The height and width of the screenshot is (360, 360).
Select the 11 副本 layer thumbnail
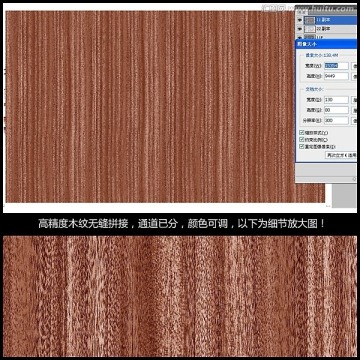(x=310, y=20)
